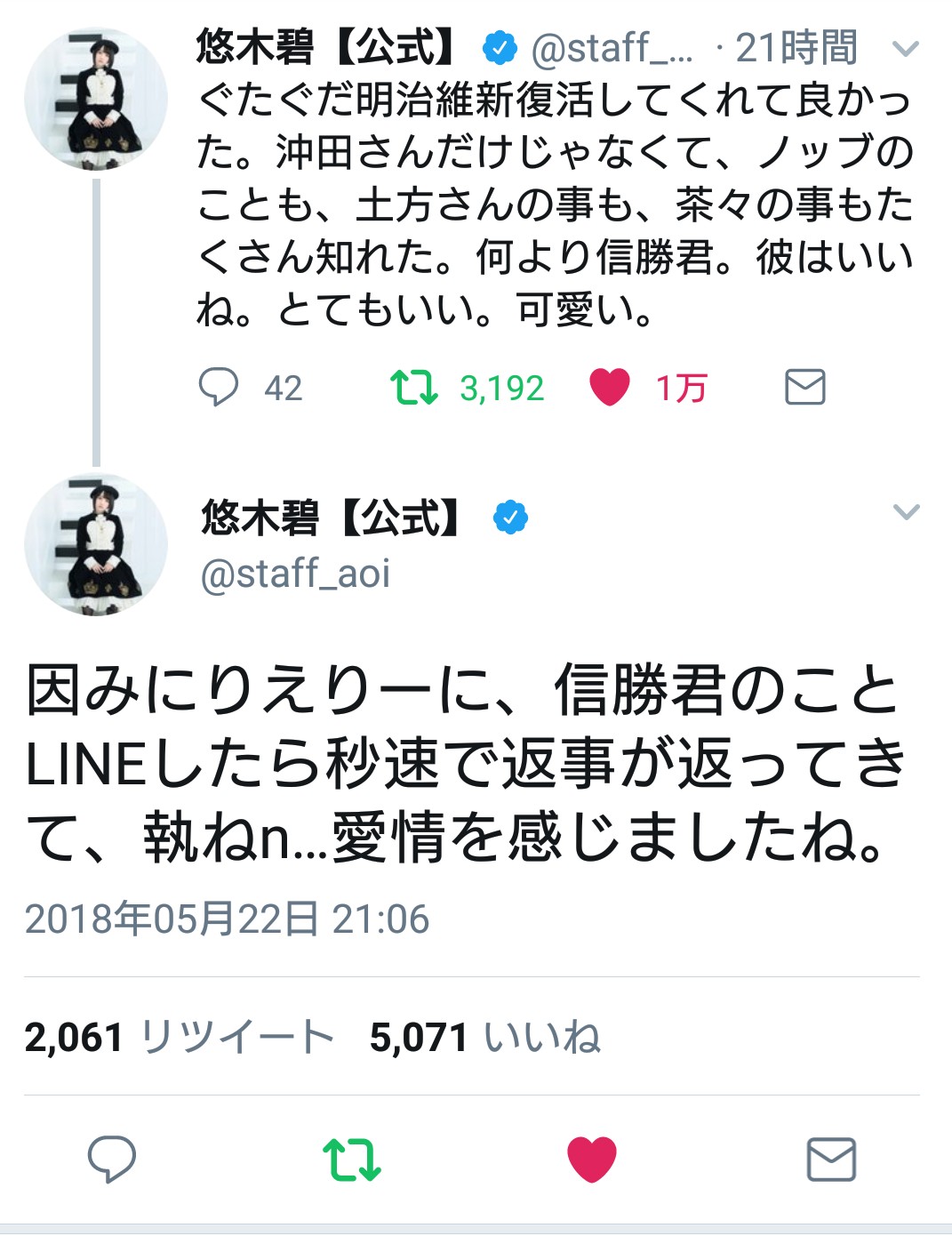This screenshot has height=1236, width=952.
Task: View the 2,061 リツイート list
Action: click(x=179, y=1037)
